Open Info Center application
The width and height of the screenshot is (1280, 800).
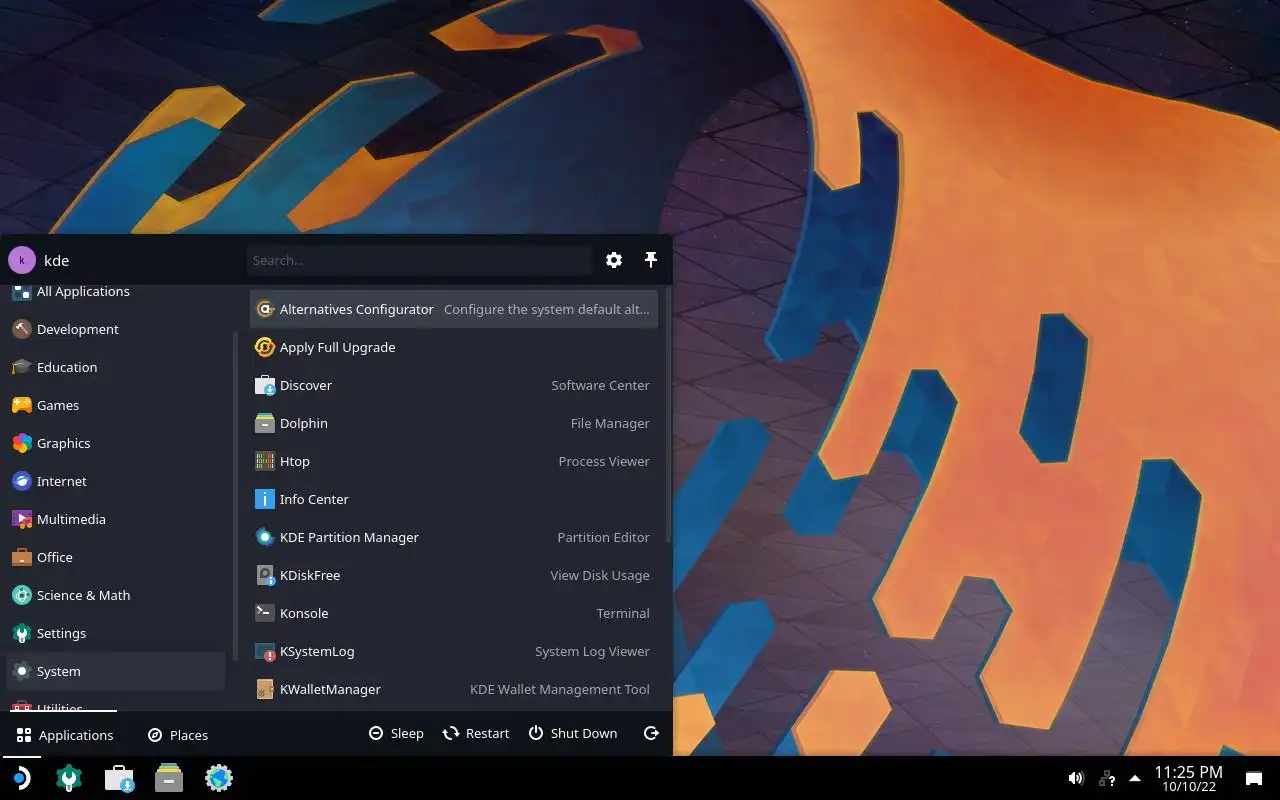(454, 499)
